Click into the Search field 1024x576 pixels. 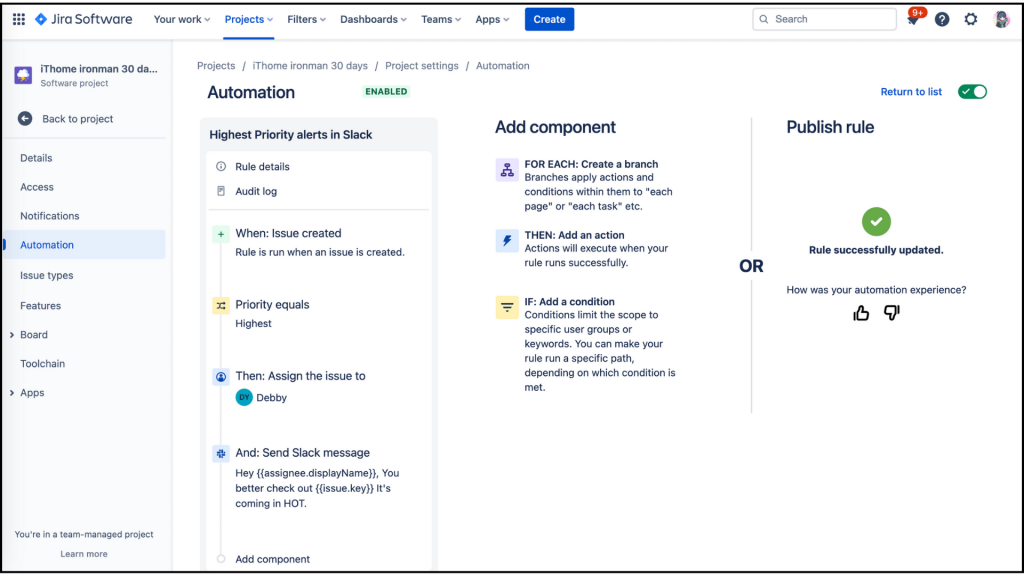pos(824,20)
